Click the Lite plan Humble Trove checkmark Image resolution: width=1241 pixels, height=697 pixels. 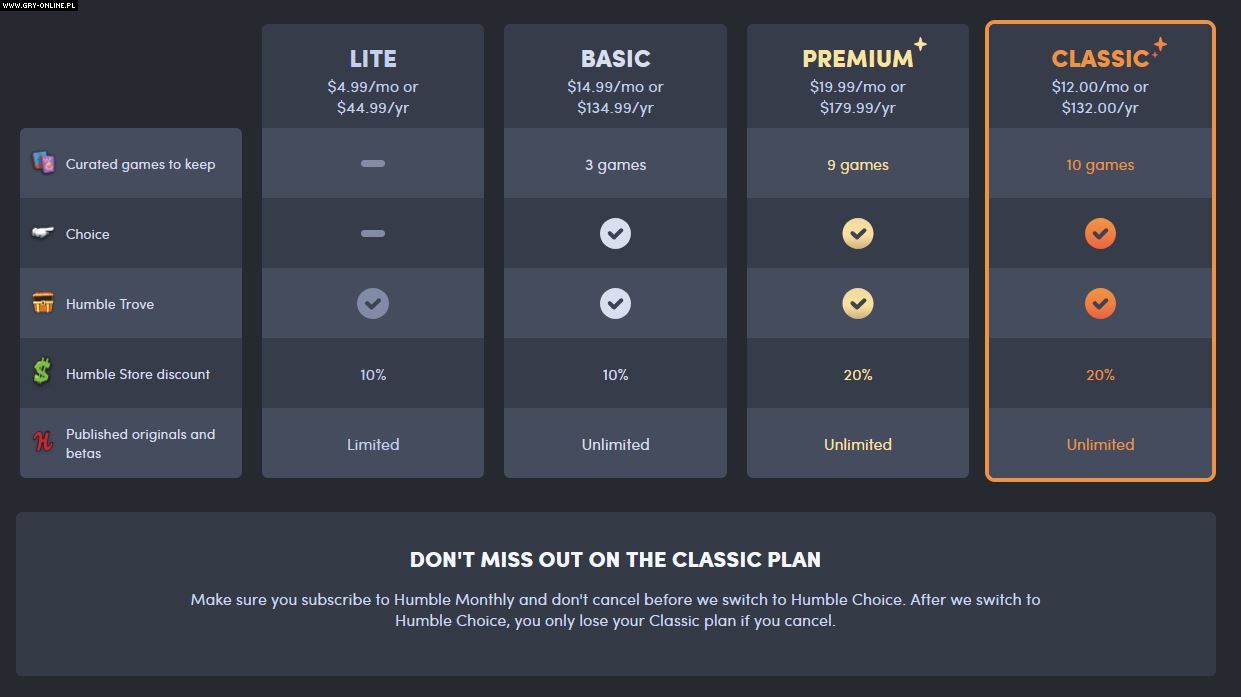(373, 304)
